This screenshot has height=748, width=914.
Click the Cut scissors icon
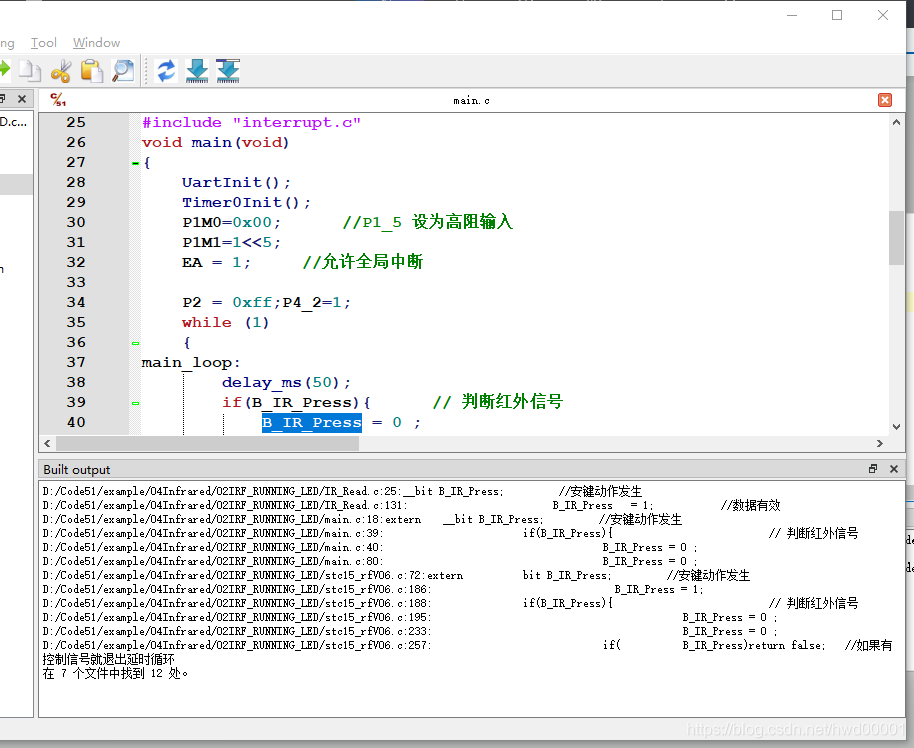click(61, 71)
